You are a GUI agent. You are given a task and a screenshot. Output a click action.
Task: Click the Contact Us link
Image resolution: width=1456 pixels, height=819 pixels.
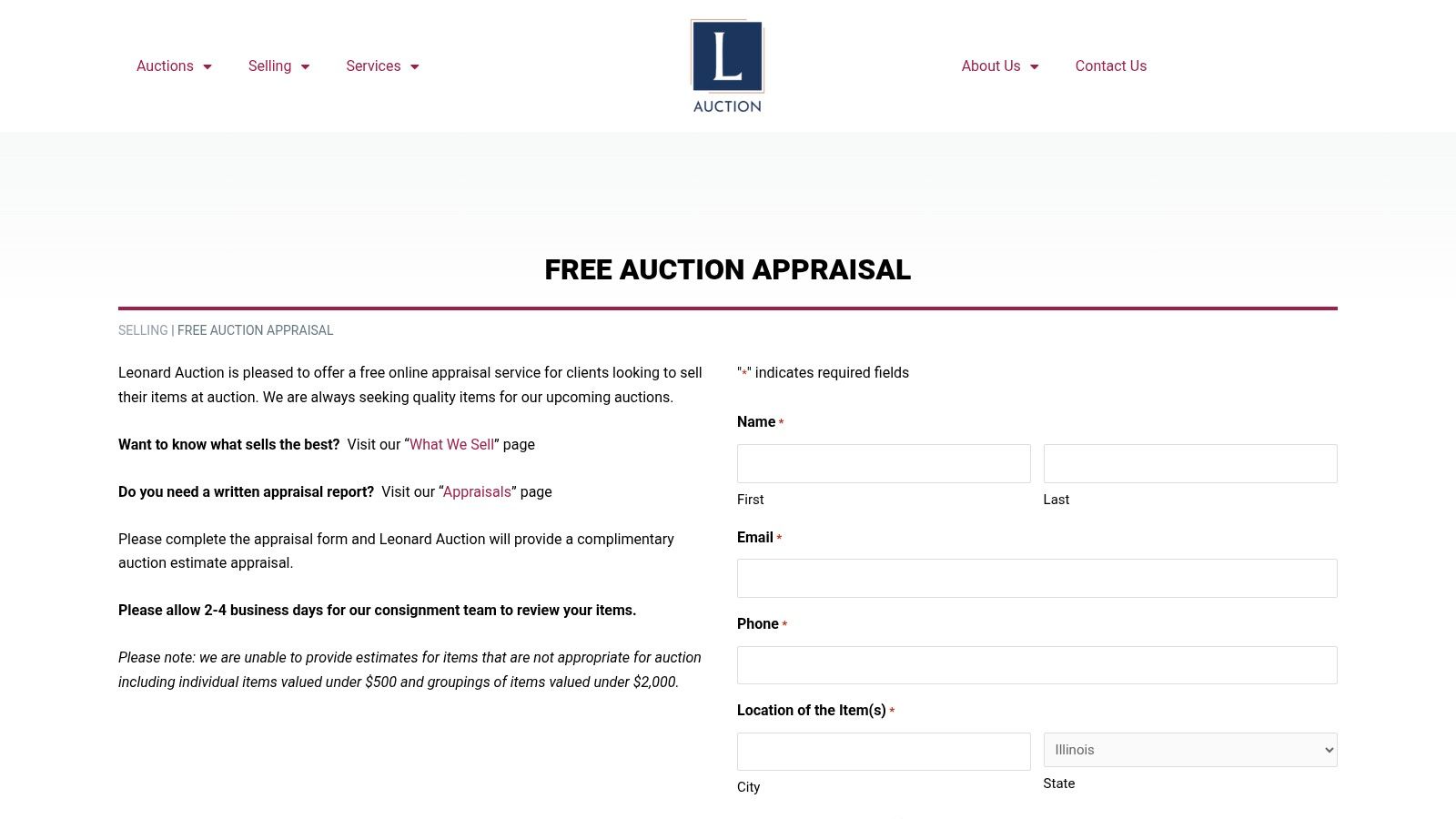1110,66
